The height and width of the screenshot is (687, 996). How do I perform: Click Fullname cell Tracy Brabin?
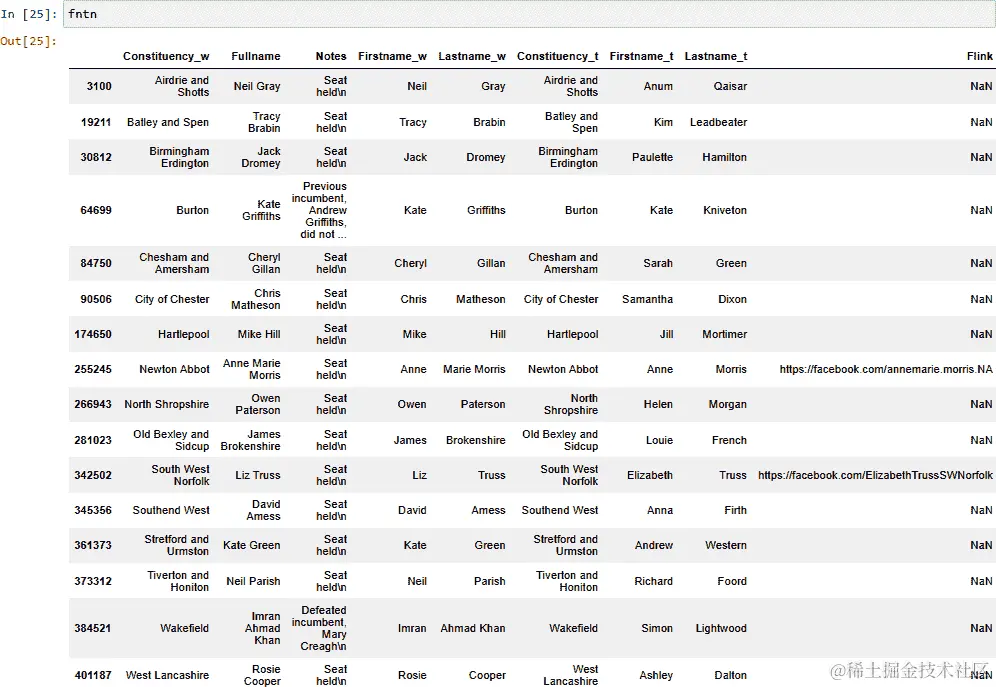pos(264,122)
